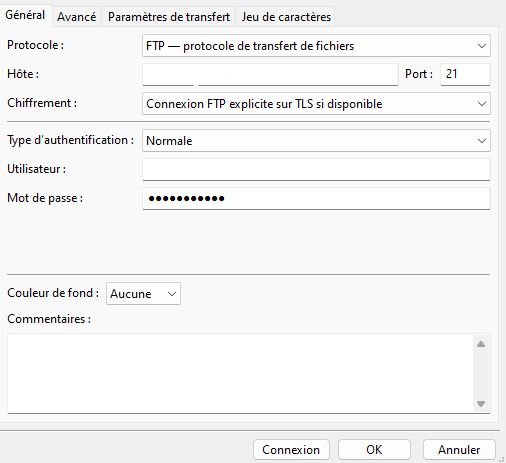Click the FTP protocol chevron arrow
This screenshot has height=463, width=506.
tap(481, 46)
